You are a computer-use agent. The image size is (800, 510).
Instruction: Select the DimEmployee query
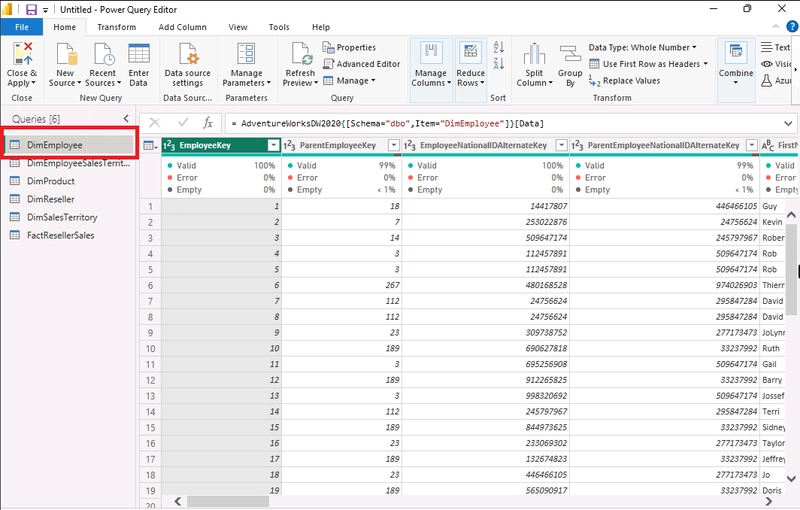(68, 145)
